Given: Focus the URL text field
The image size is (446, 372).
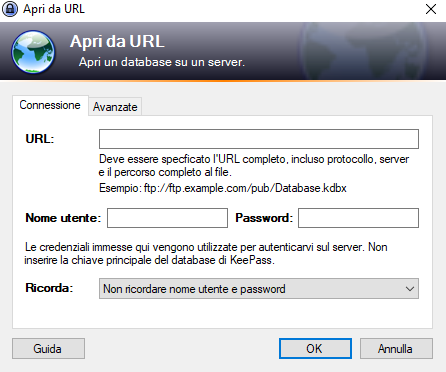Looking at the screenshot, I should 259,139.
